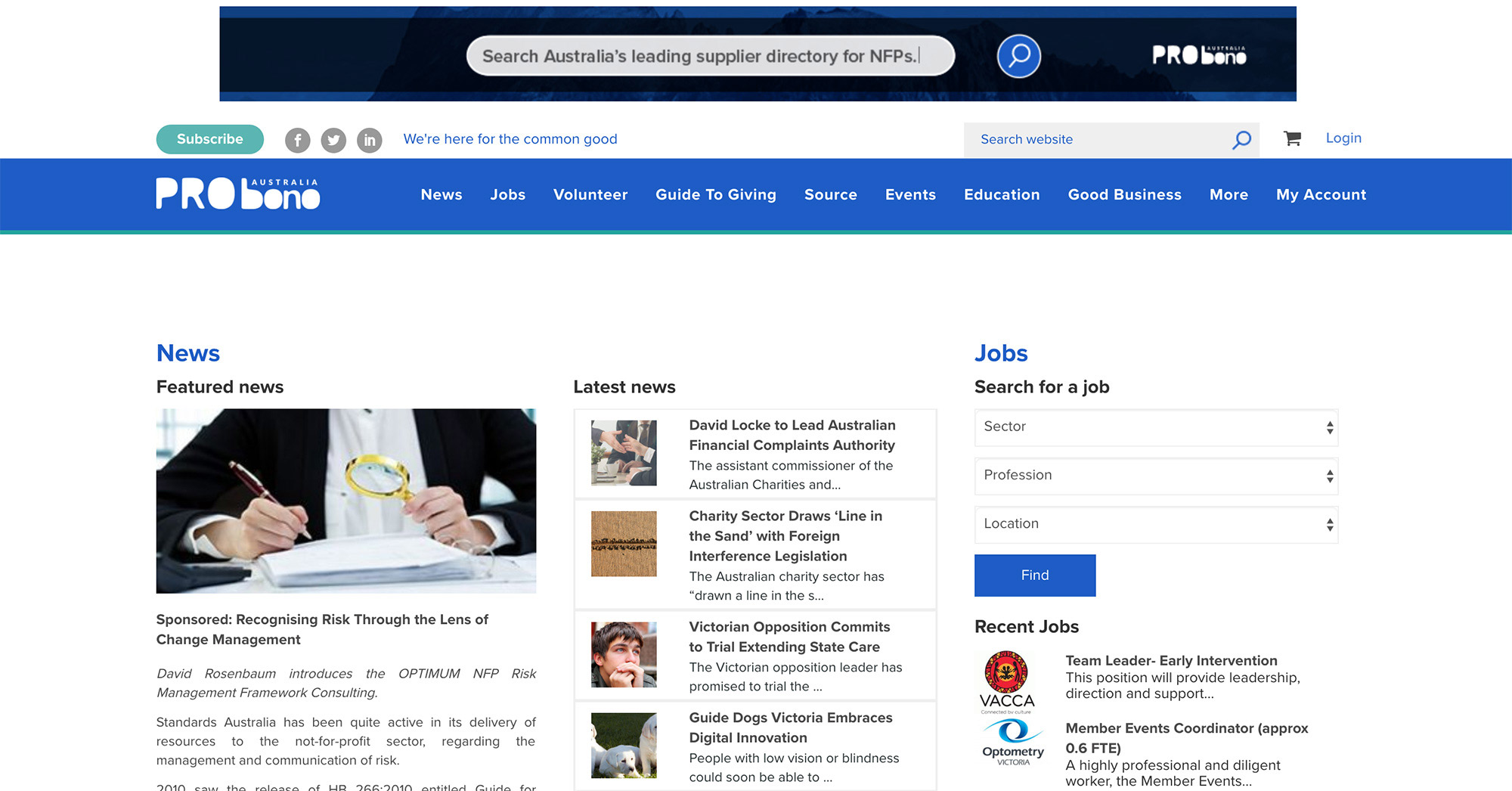
Task: Click the Find jobs button
Action: point(1035,575)
